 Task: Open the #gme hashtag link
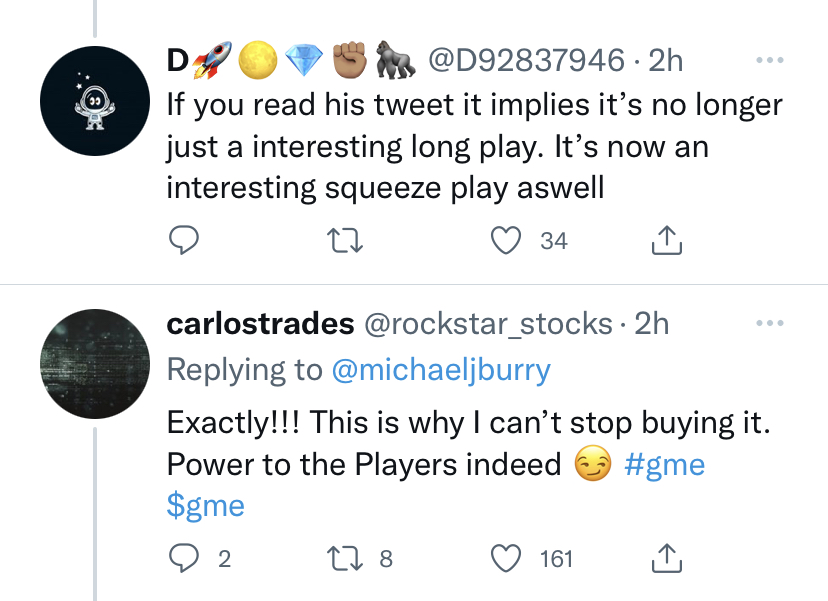(664, 465)
